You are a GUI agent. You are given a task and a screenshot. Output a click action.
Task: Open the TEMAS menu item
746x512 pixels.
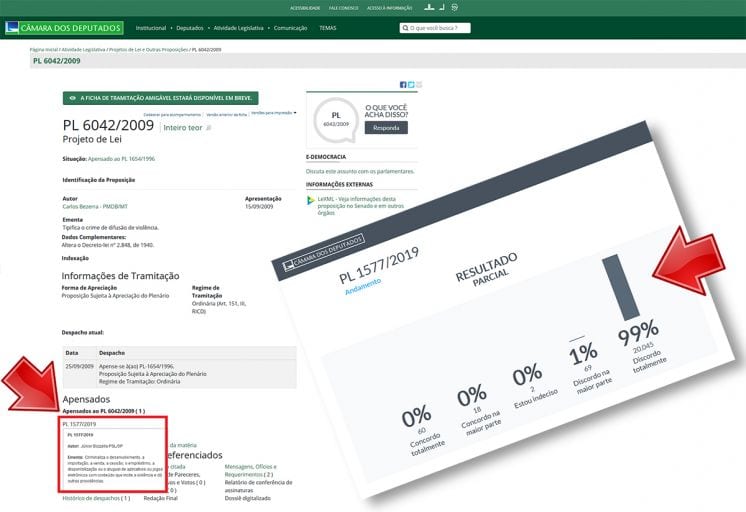coord(328,28)
